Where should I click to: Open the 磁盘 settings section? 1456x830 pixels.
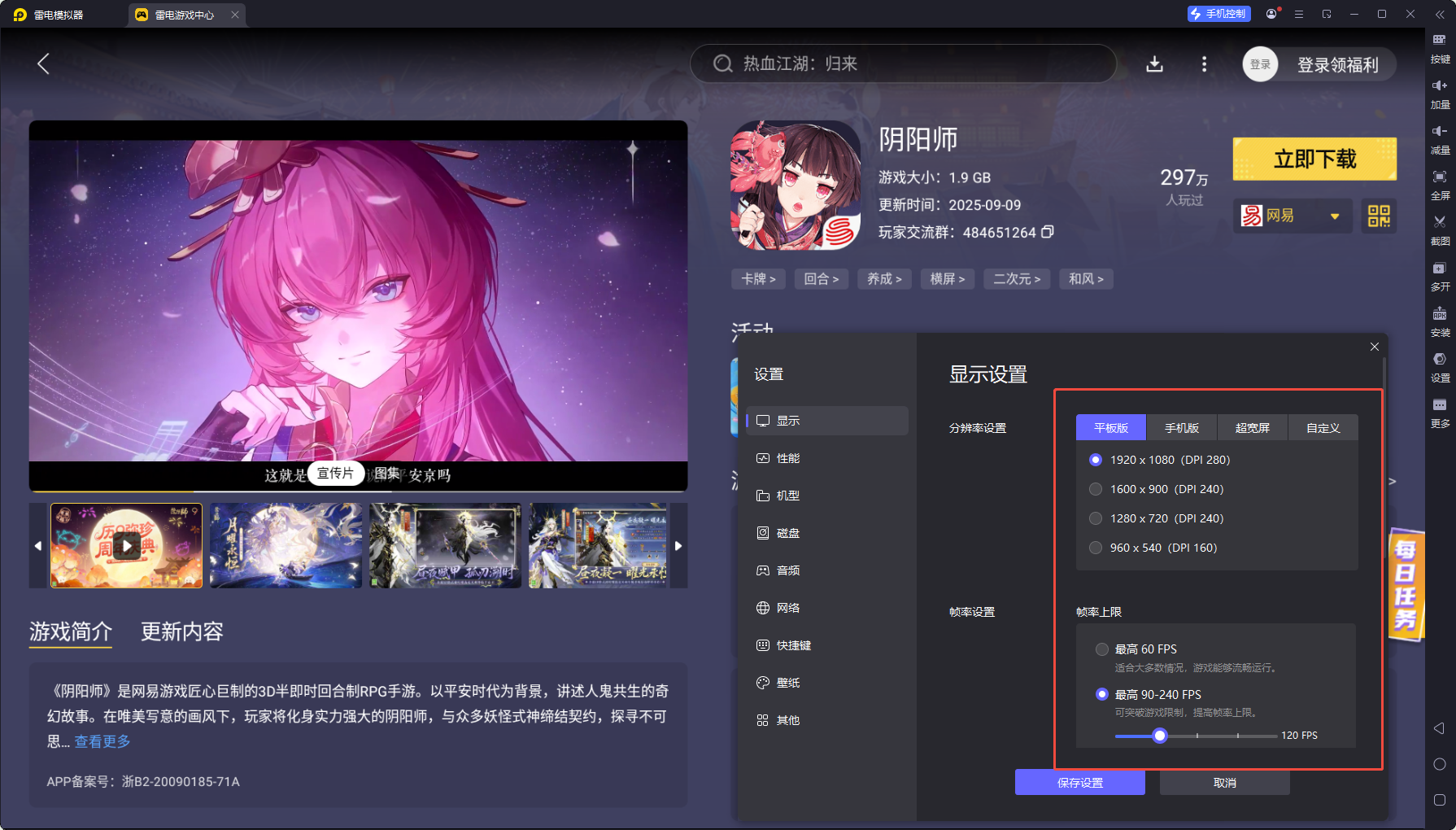[826, 533]
